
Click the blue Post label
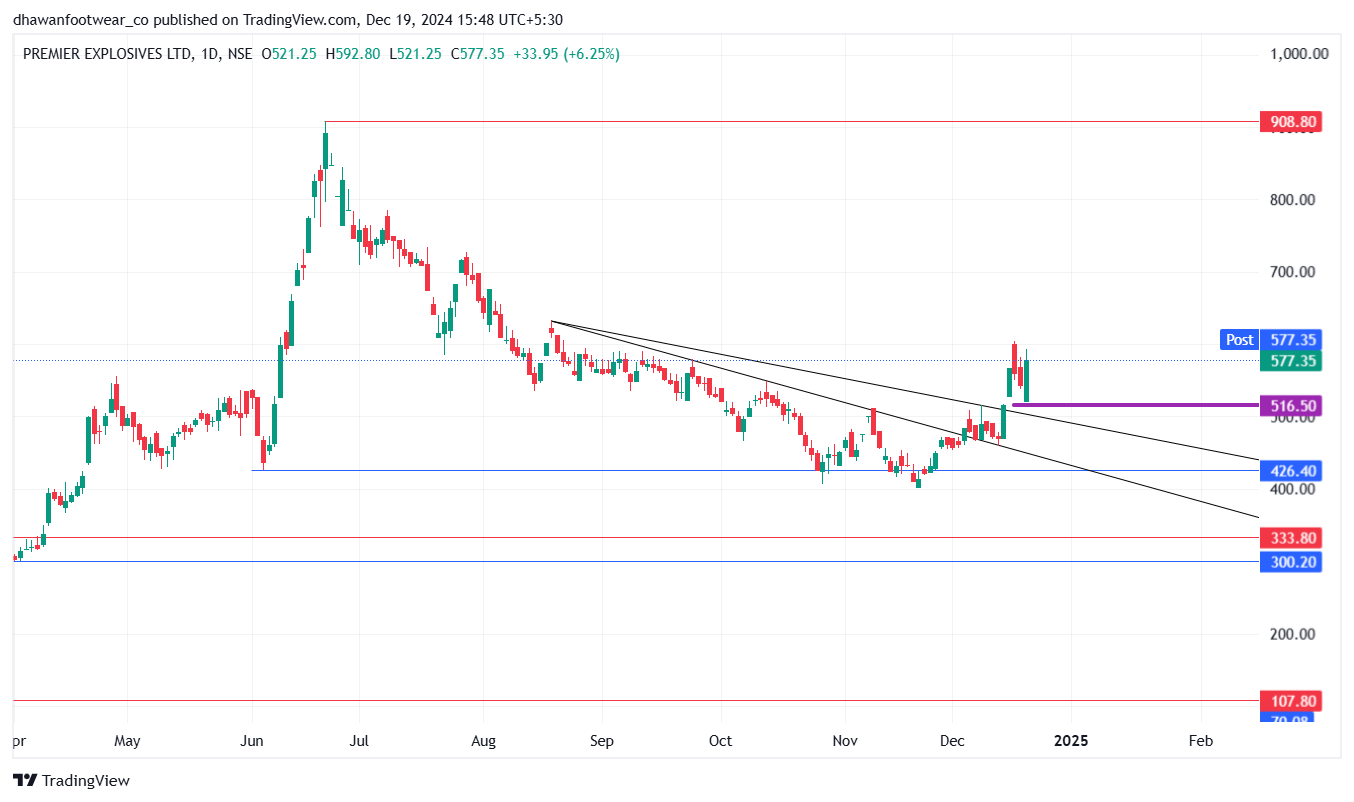point(1239,339)
